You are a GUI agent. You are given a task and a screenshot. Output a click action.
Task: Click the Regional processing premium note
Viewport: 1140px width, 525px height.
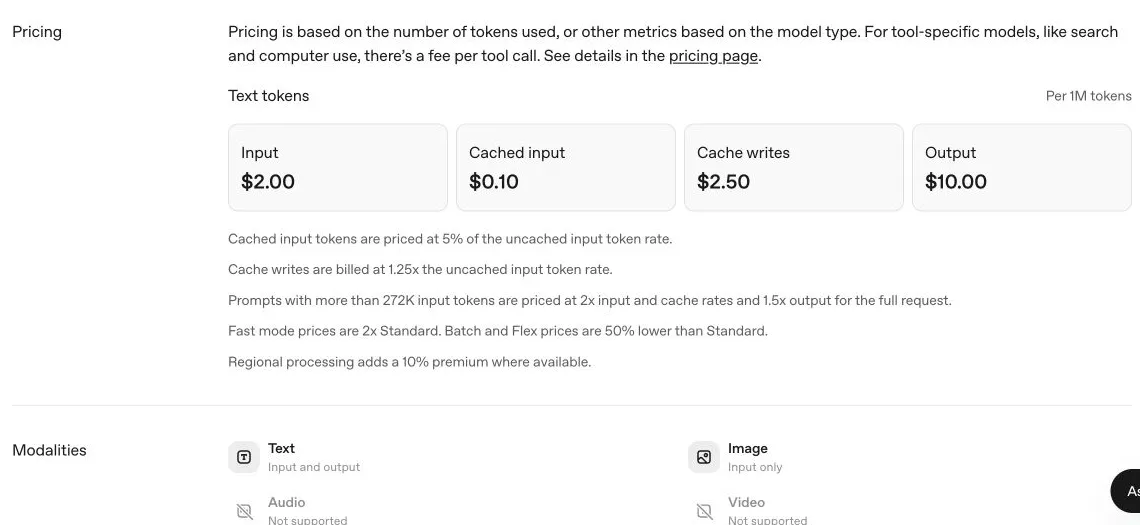coord(409,362)
